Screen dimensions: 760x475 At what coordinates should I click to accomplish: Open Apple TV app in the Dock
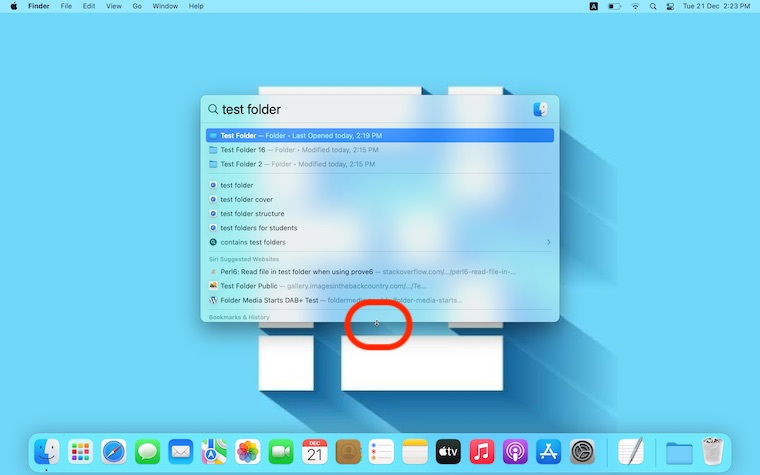pos(448,452)
